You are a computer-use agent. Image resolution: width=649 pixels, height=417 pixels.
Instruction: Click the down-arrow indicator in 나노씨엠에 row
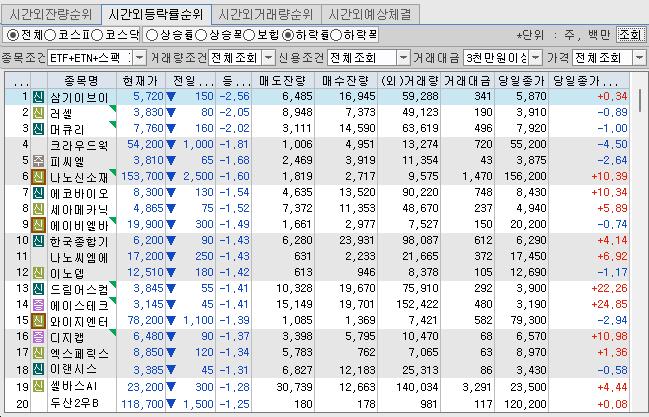[171, 257]
